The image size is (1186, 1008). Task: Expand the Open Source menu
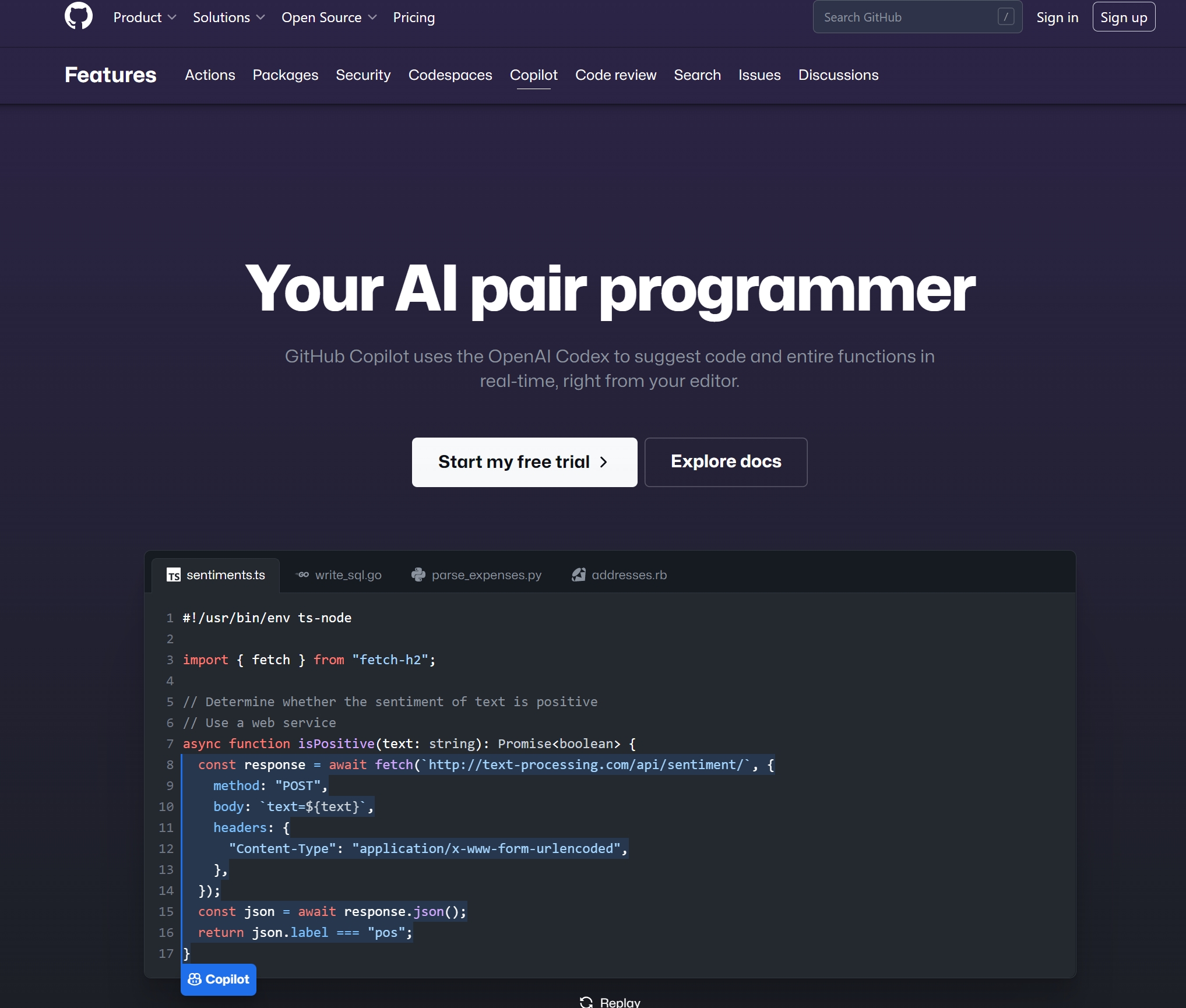pyautogui.click(x=329, y=17)
